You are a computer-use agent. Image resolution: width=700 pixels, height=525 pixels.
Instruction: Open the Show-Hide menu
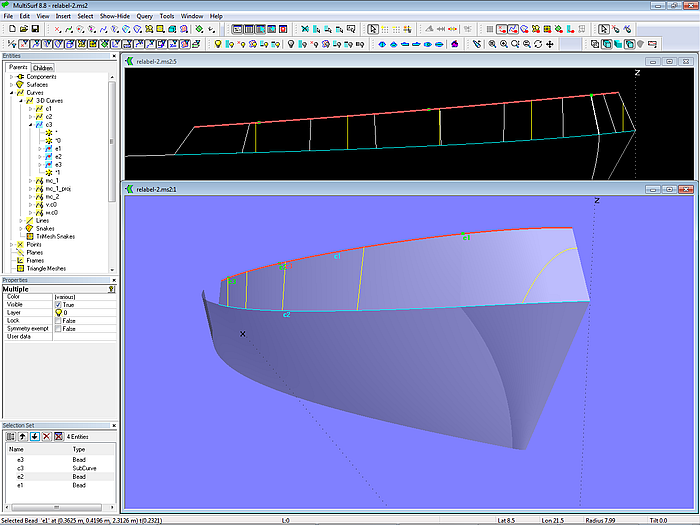[x=113, y=16]
